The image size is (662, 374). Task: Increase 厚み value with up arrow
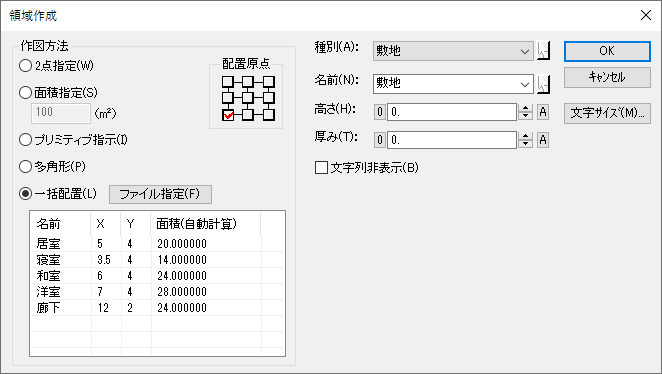tap(525, 136)
